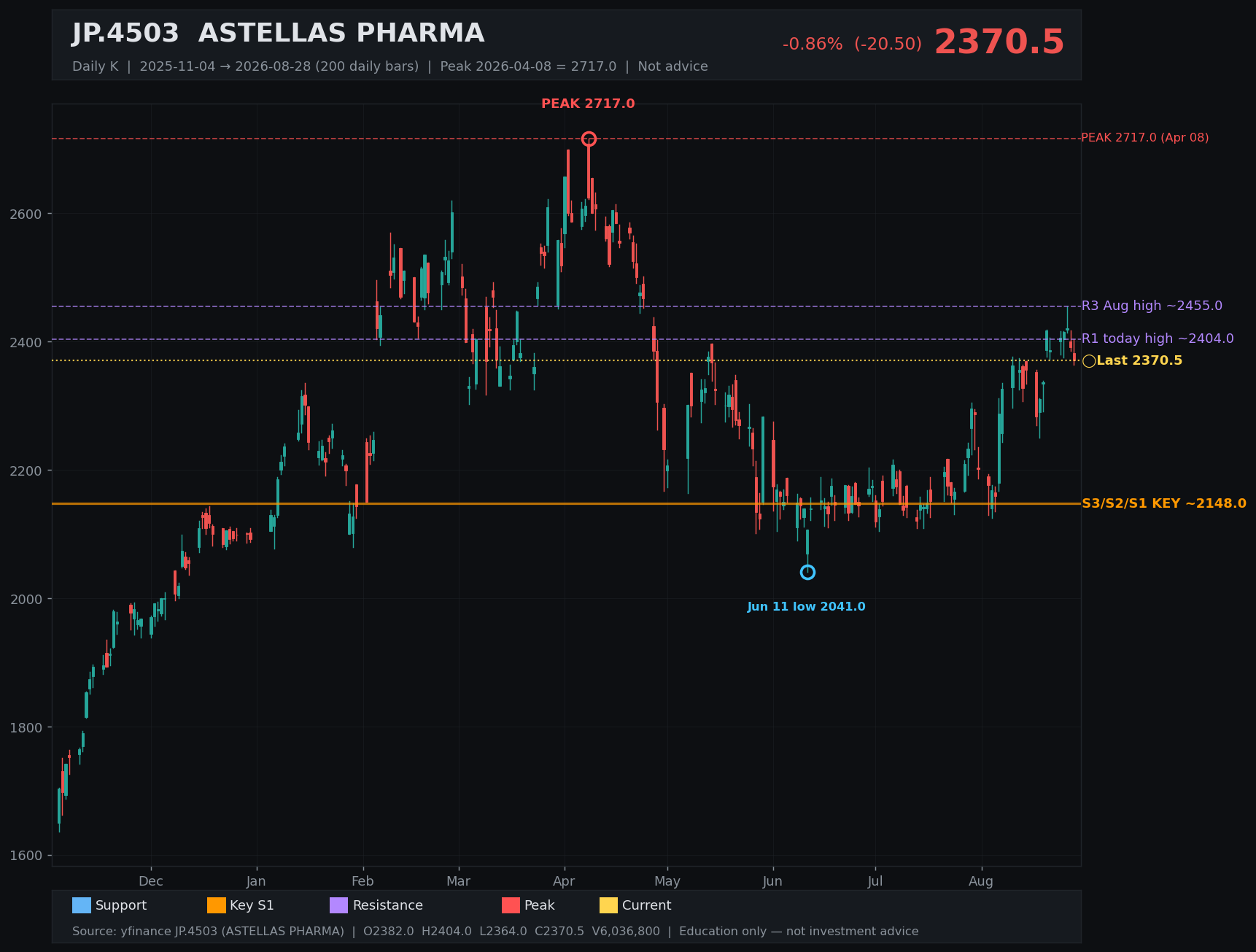The height and width of the screenshot is (952, 1256).
Task: Click the 'Jan' x-axis label
Action: pos(256,881)
